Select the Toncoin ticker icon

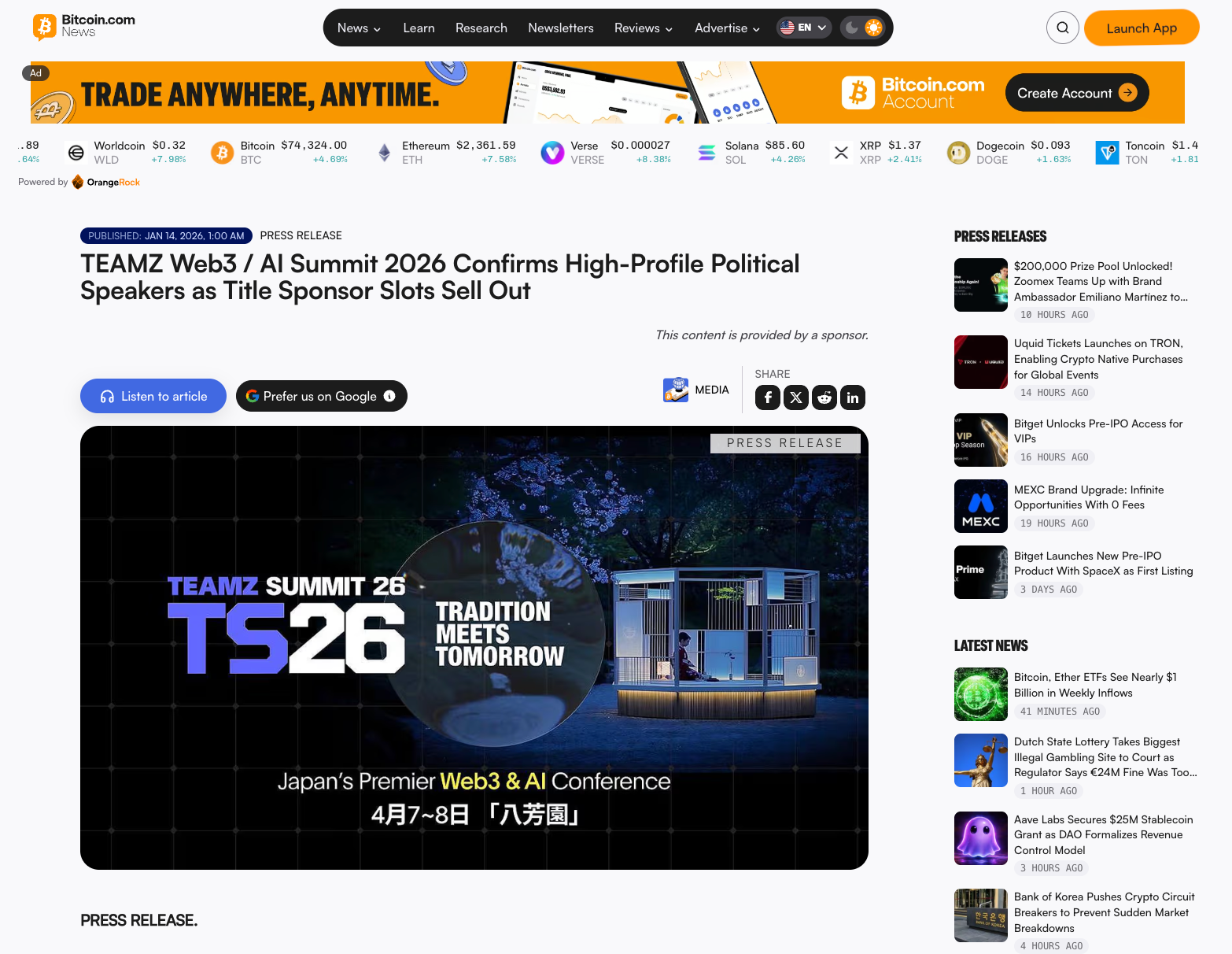coord(1108,153)
